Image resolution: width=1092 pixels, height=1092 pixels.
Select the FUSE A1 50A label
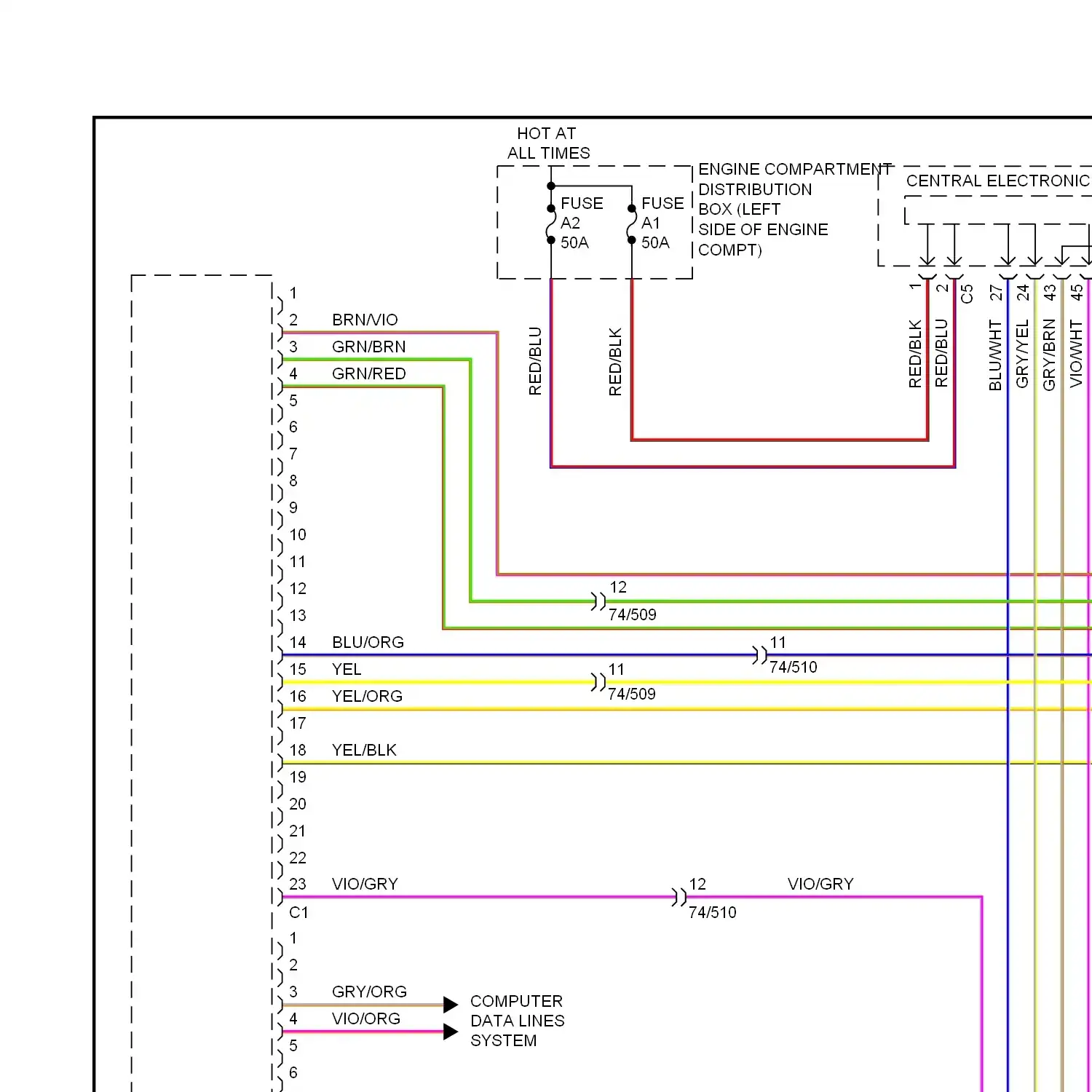point(662,223)
